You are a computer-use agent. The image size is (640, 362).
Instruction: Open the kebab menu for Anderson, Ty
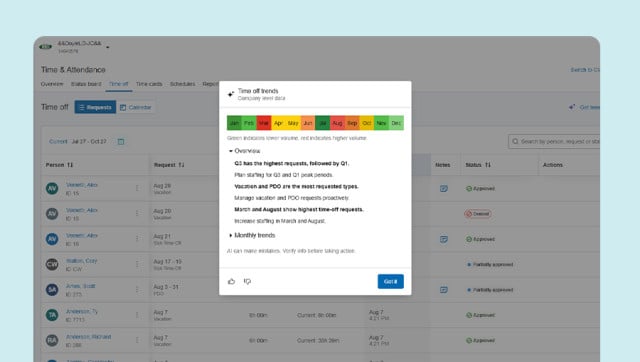click(x=137, y=315)
